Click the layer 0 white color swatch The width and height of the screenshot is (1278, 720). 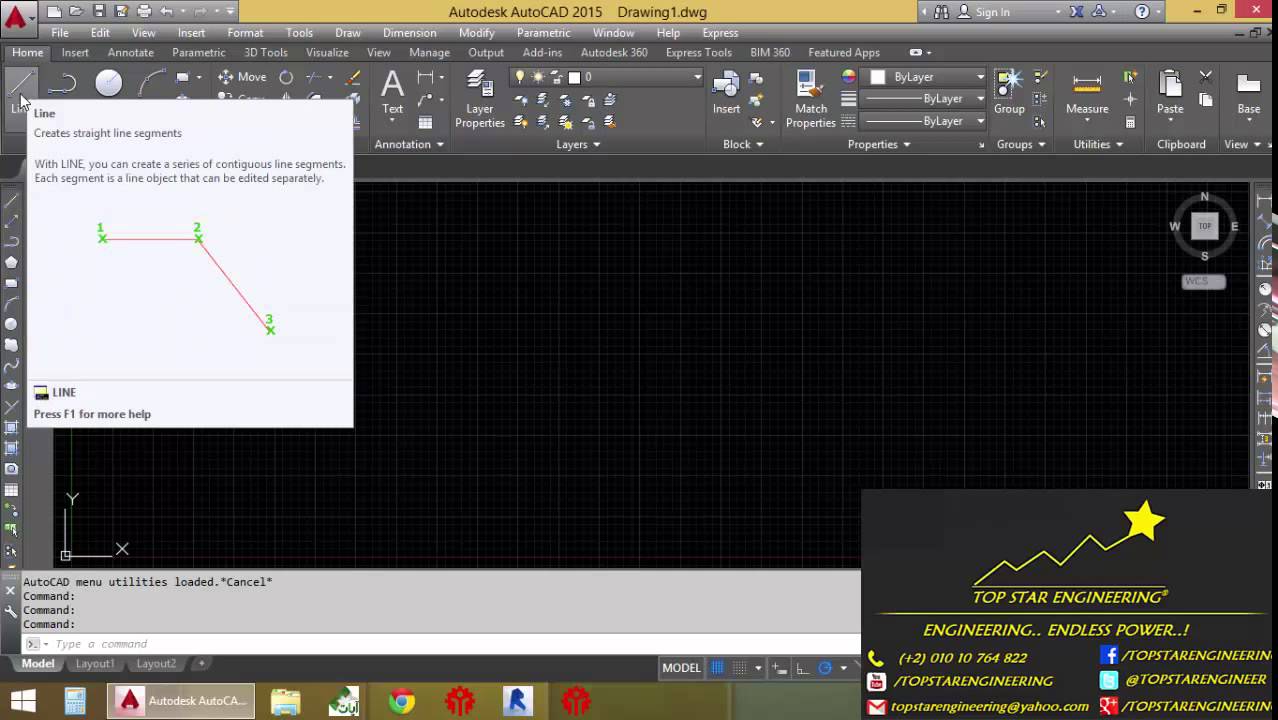(574, 77)
